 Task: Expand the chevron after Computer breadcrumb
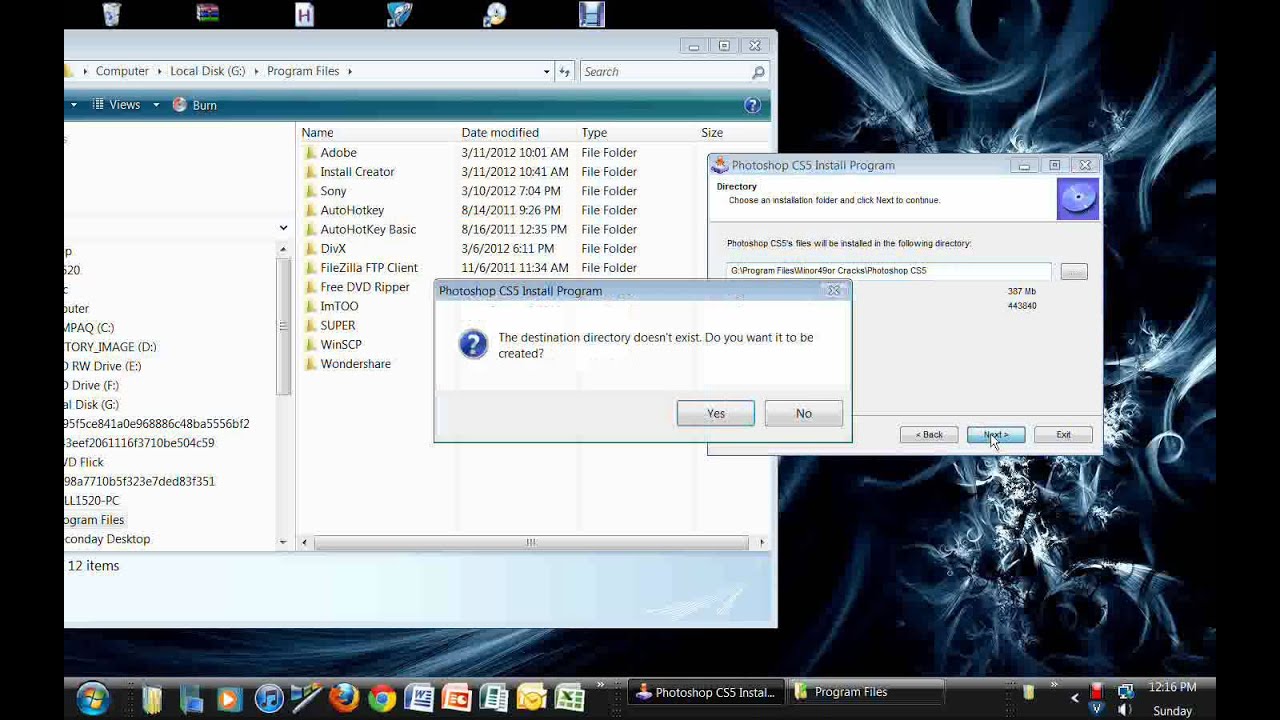tap(159, 71)
